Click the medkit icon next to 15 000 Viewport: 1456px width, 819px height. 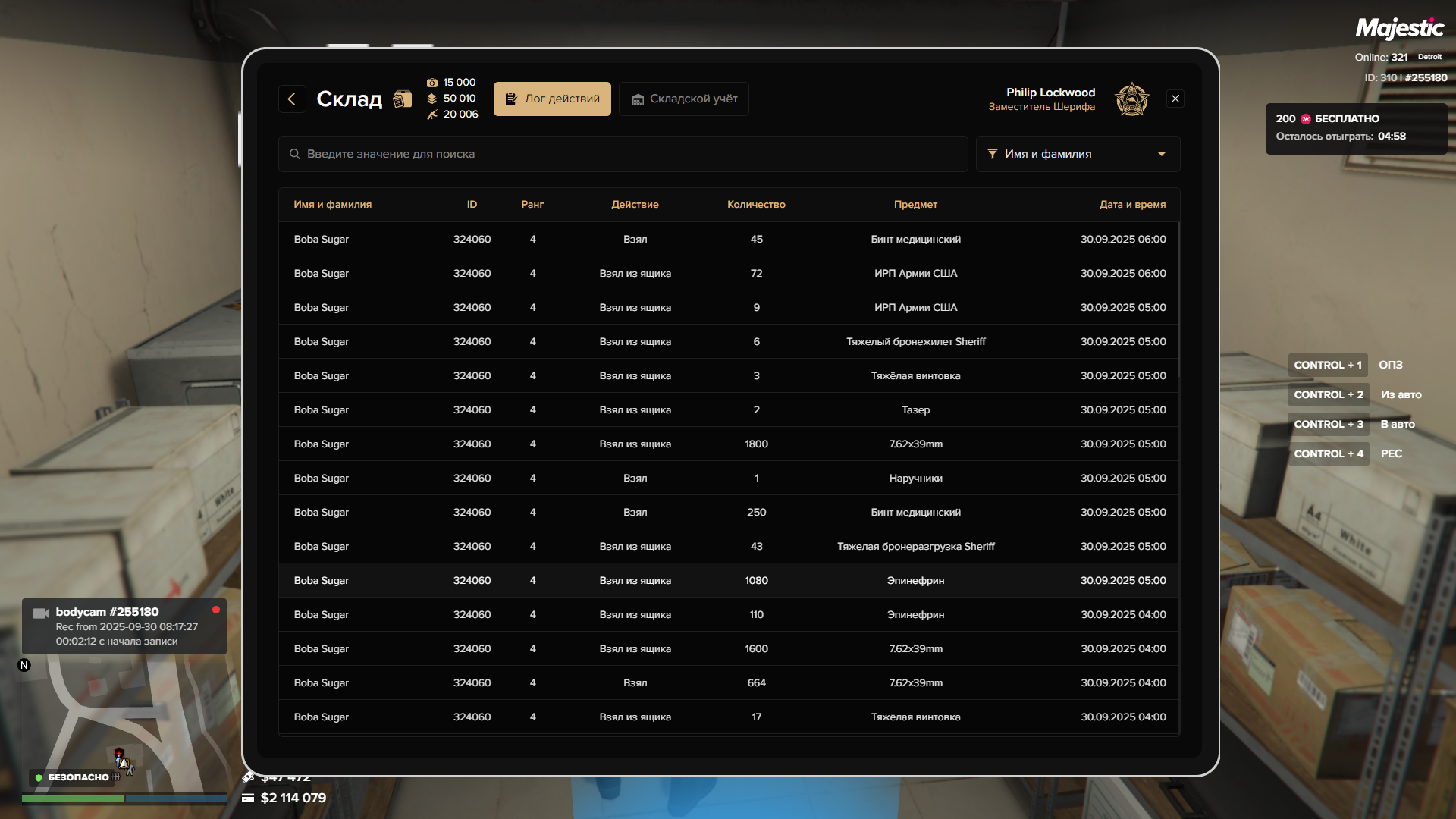coord(432,83)
